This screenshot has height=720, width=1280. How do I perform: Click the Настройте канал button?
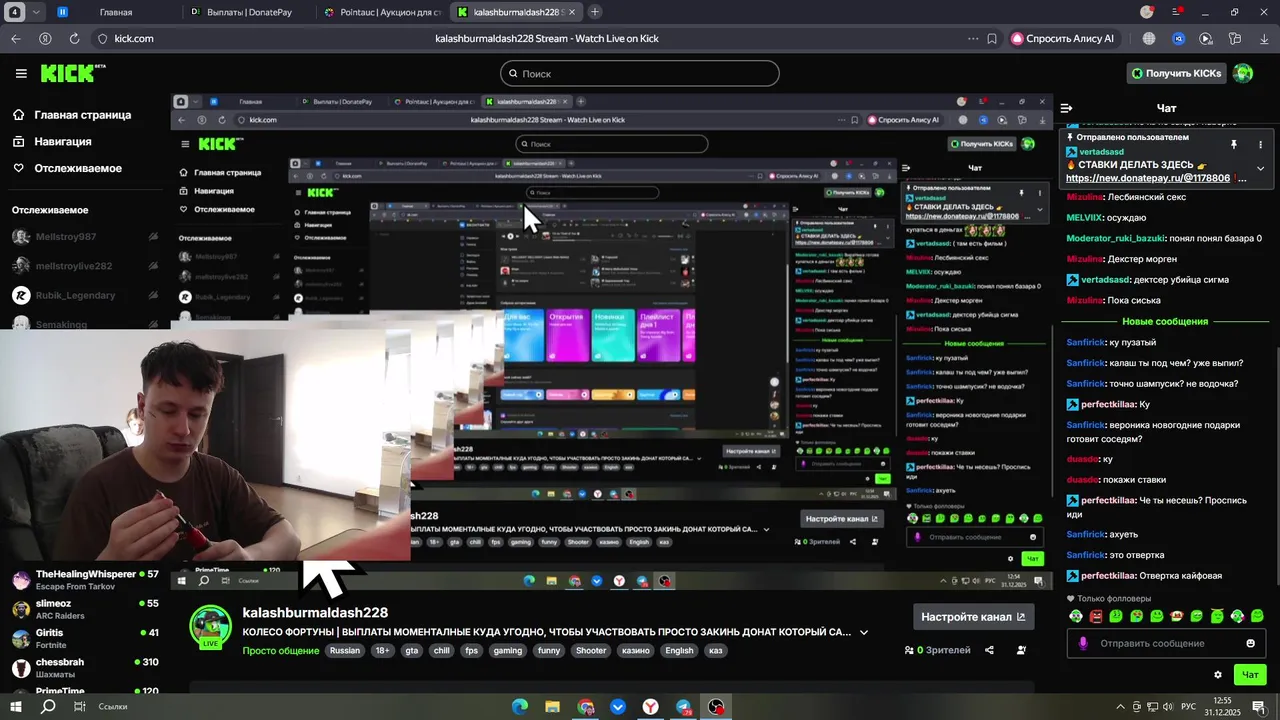click(973, 617)
